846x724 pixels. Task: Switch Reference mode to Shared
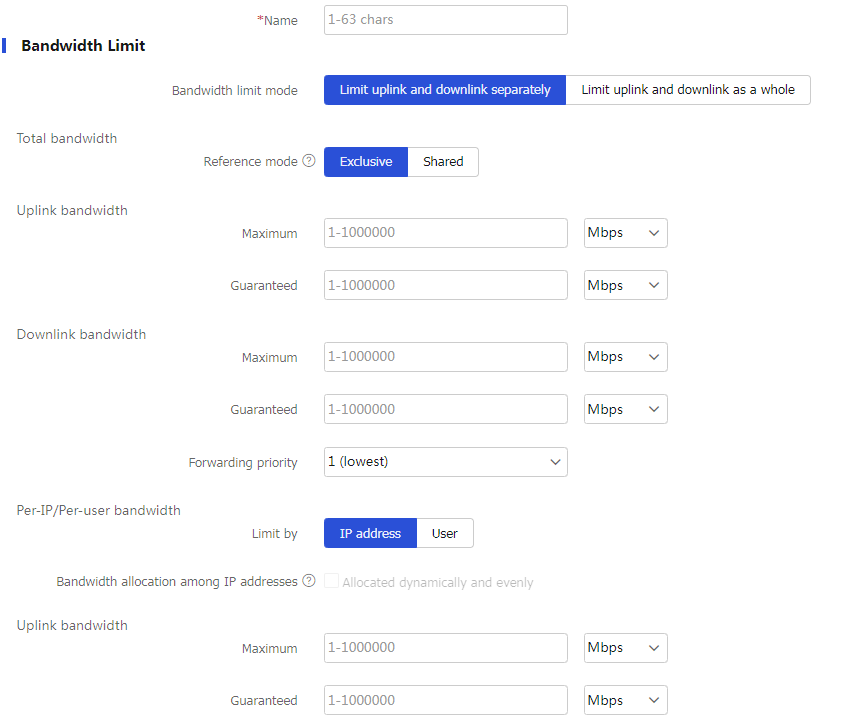pos(443,162)
